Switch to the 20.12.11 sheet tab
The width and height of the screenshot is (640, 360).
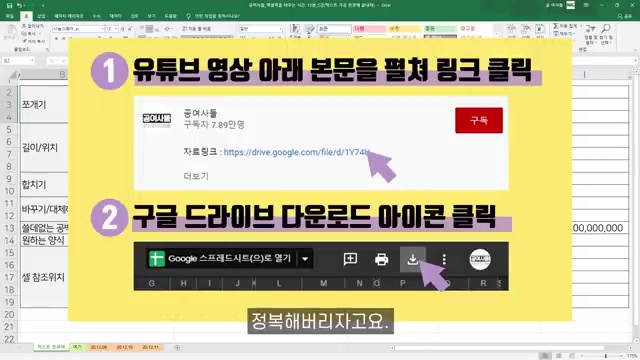151,347
